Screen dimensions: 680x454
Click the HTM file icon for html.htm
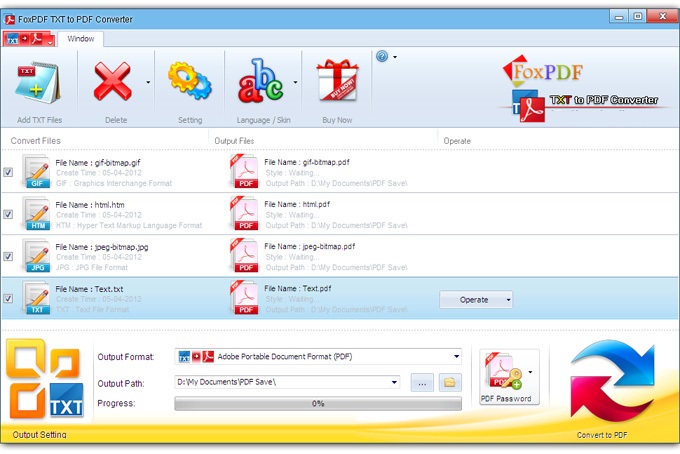[36, 214]
